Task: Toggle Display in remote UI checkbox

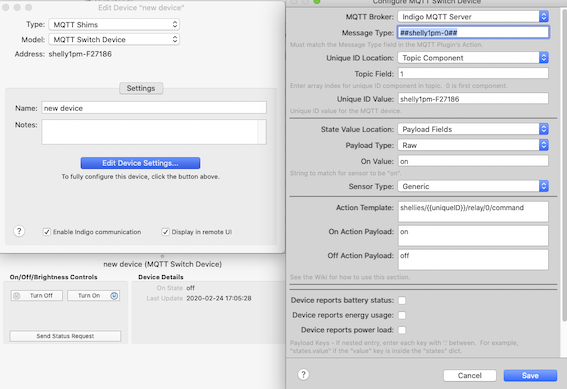Action: (165, 232)
